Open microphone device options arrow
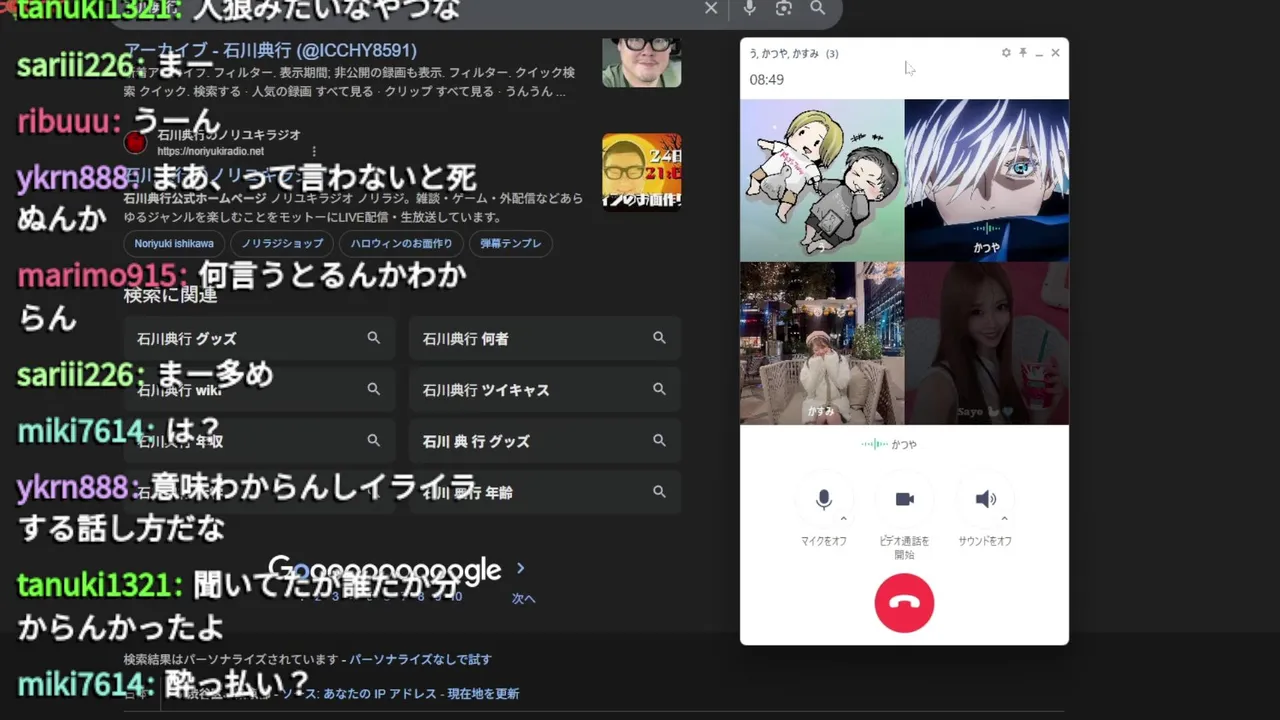 844,519
